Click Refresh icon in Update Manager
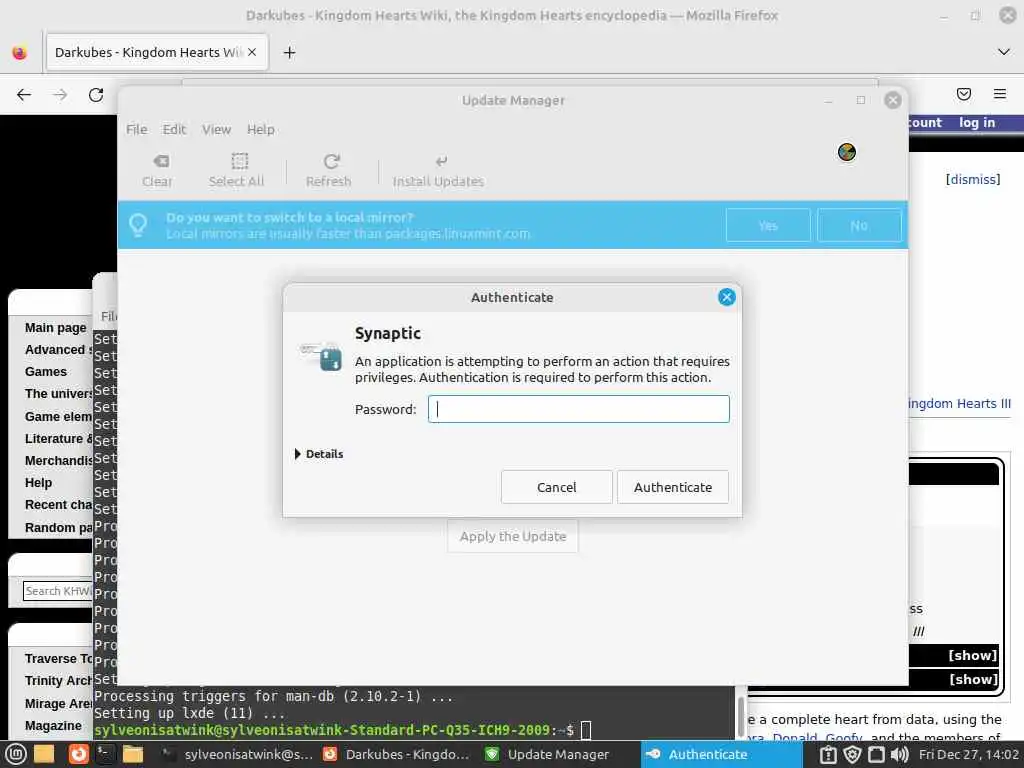 pyautogui.click(x=328, y=170)
